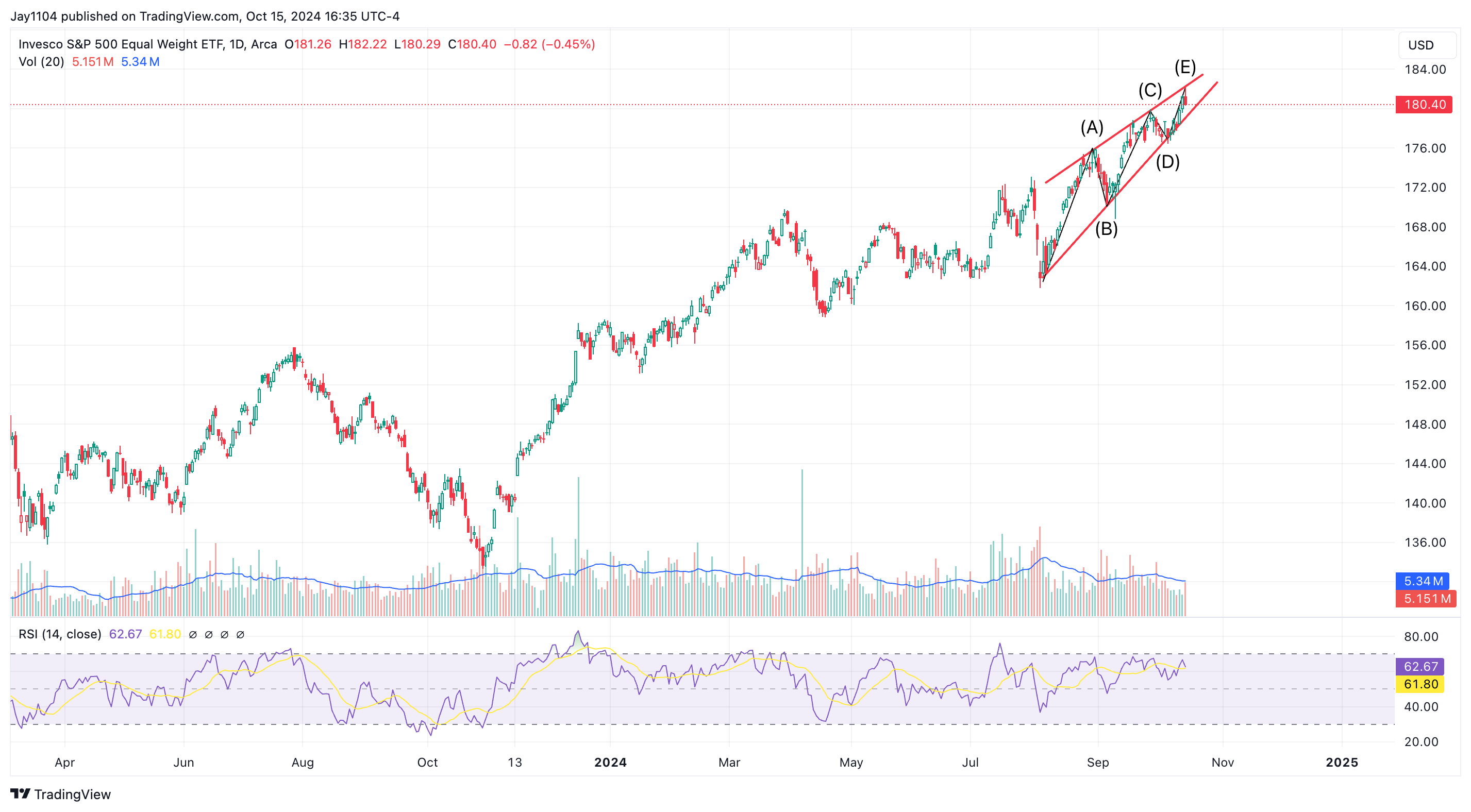Click the 13 date label on the time axis
The image size is (1471, 812).
[x=515, y=763]
